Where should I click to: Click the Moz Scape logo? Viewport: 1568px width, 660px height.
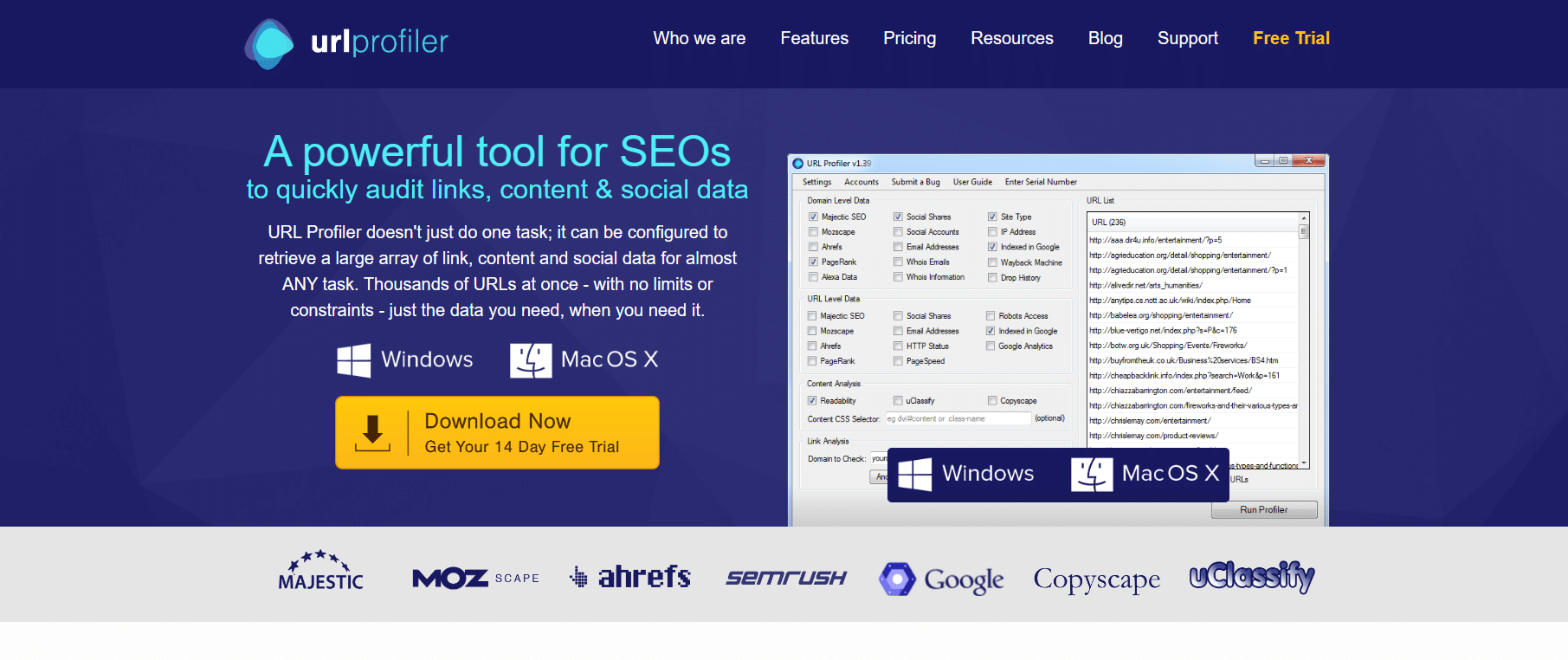(475, 578)
